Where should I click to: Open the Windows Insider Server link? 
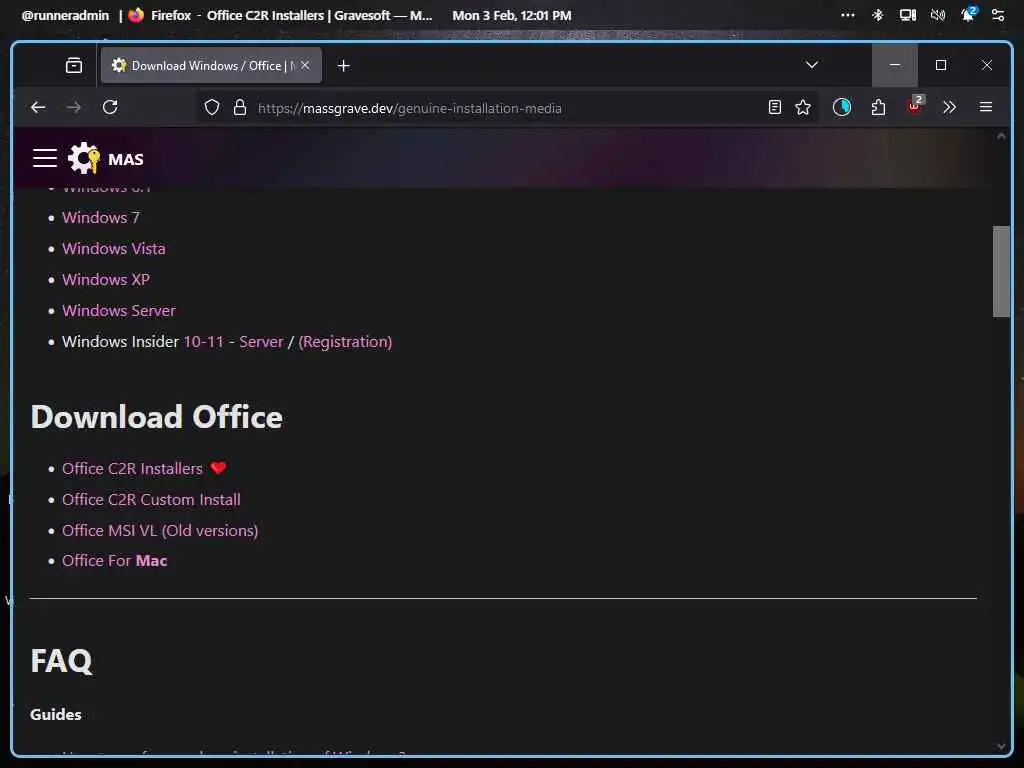point(261,342)
